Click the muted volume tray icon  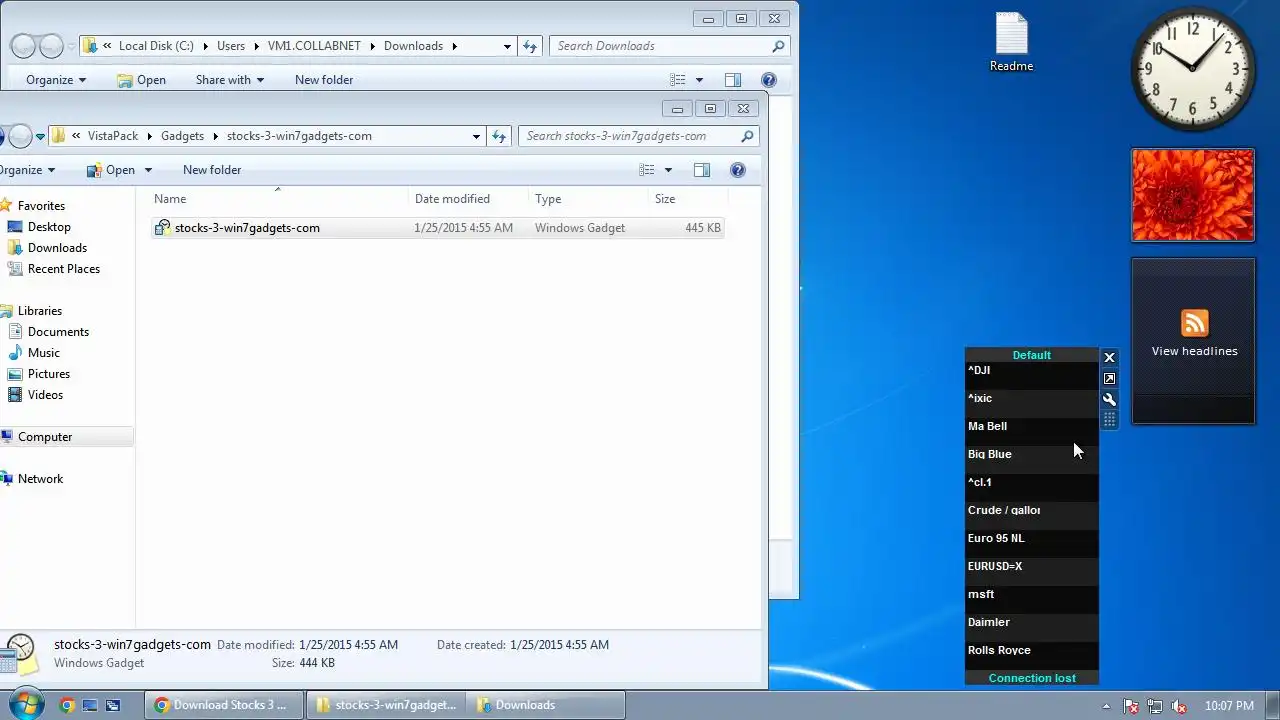tap(1178, 706)
